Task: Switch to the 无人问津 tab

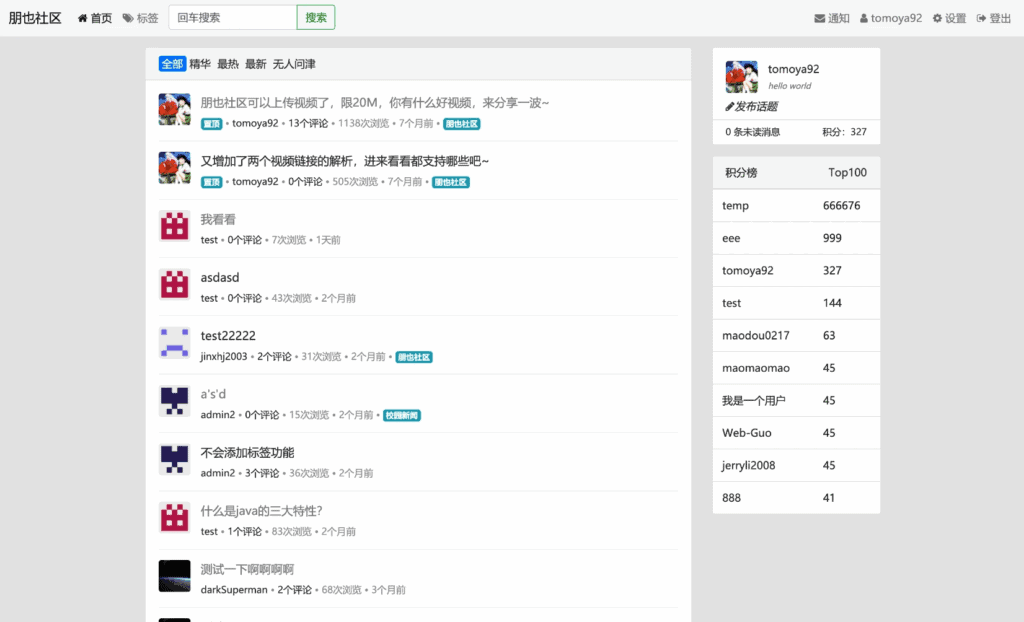Action: click(294, 63)
